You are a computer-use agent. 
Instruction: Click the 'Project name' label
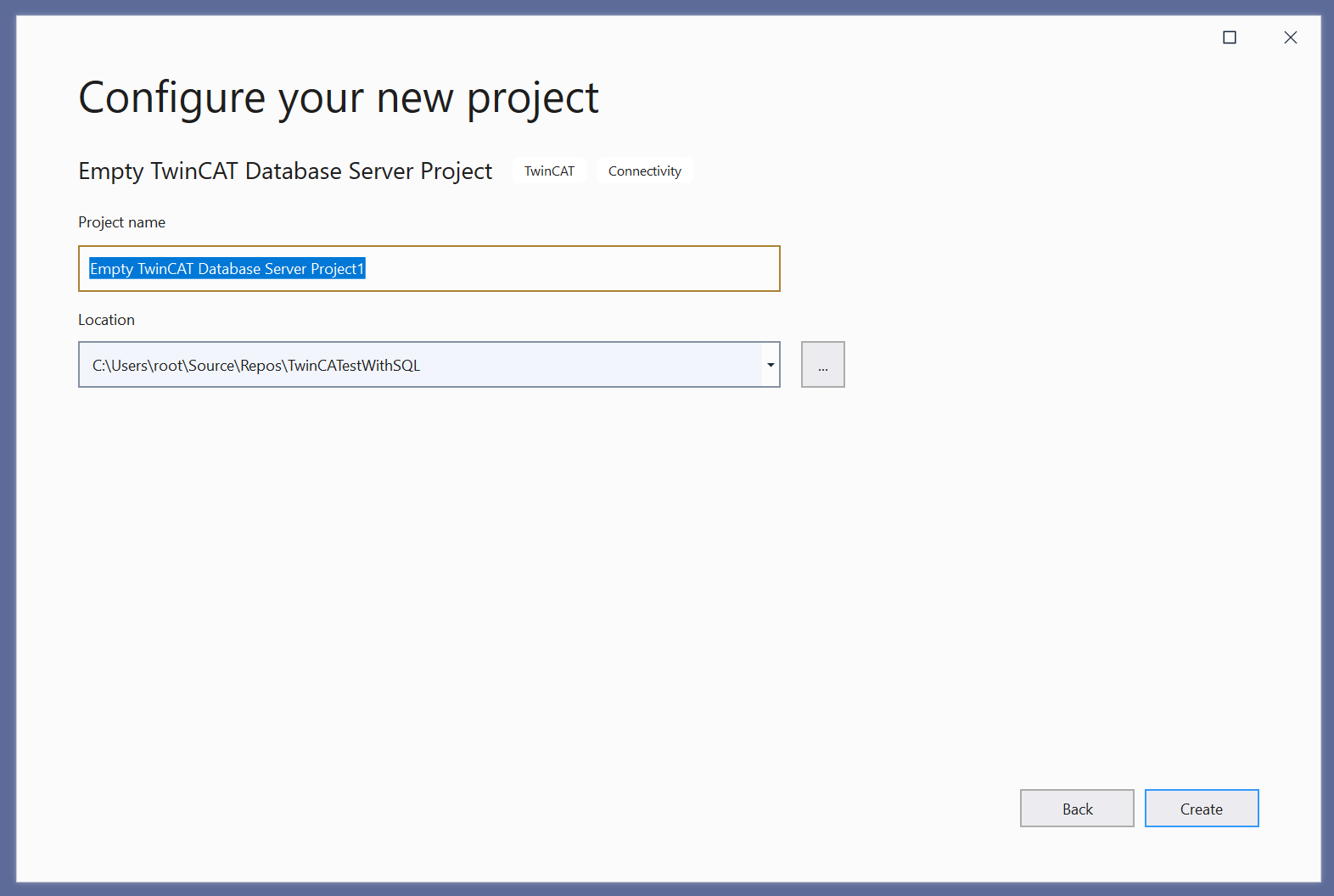[x=122, y=222]
